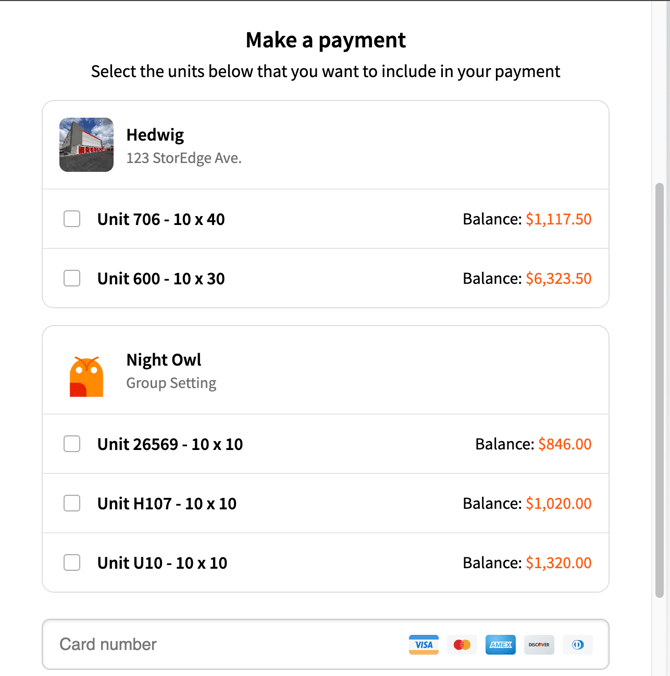Click the page vertical scrollbar thumb

point(659,390)
